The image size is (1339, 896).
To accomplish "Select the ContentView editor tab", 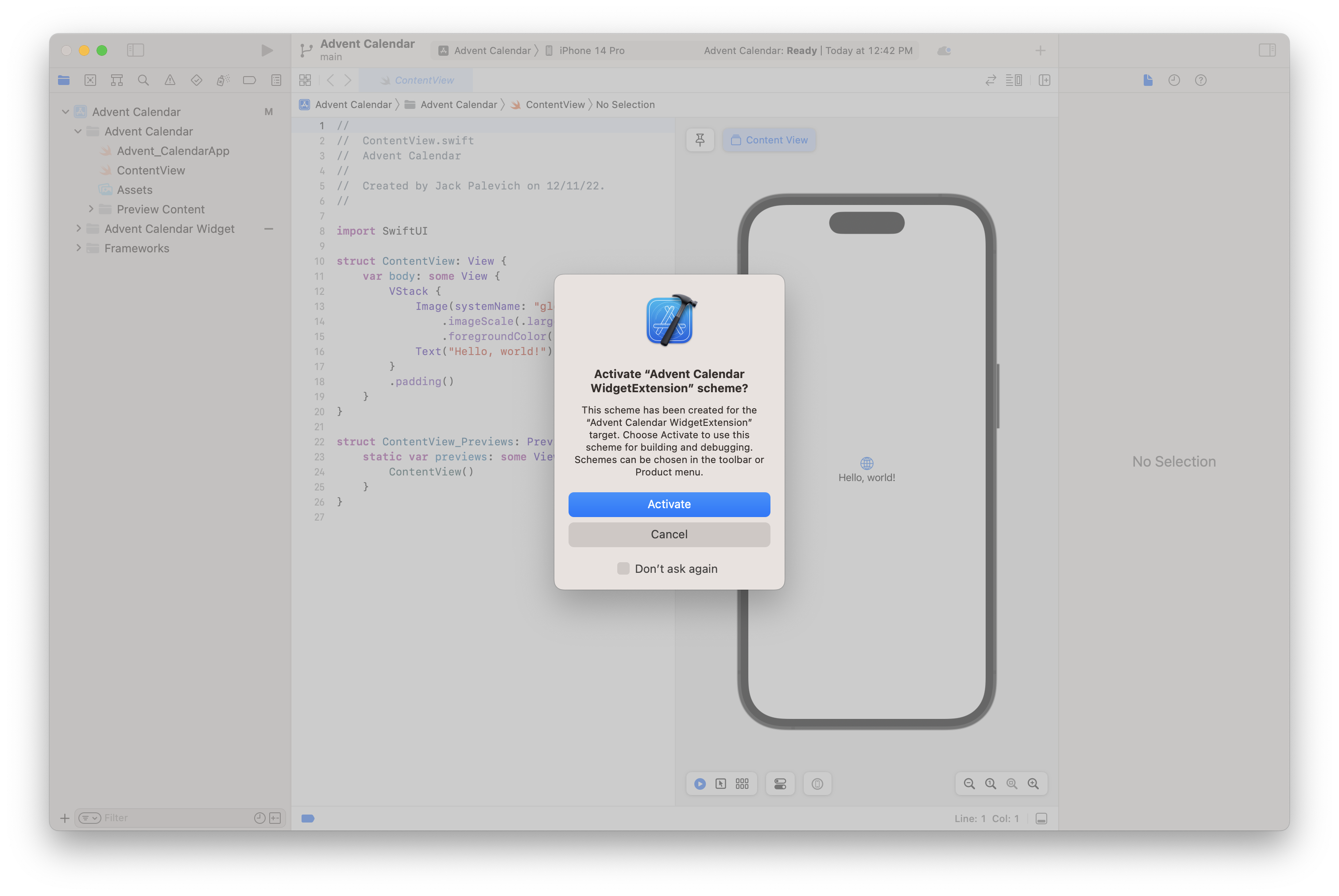I will [x=416, y=80].
